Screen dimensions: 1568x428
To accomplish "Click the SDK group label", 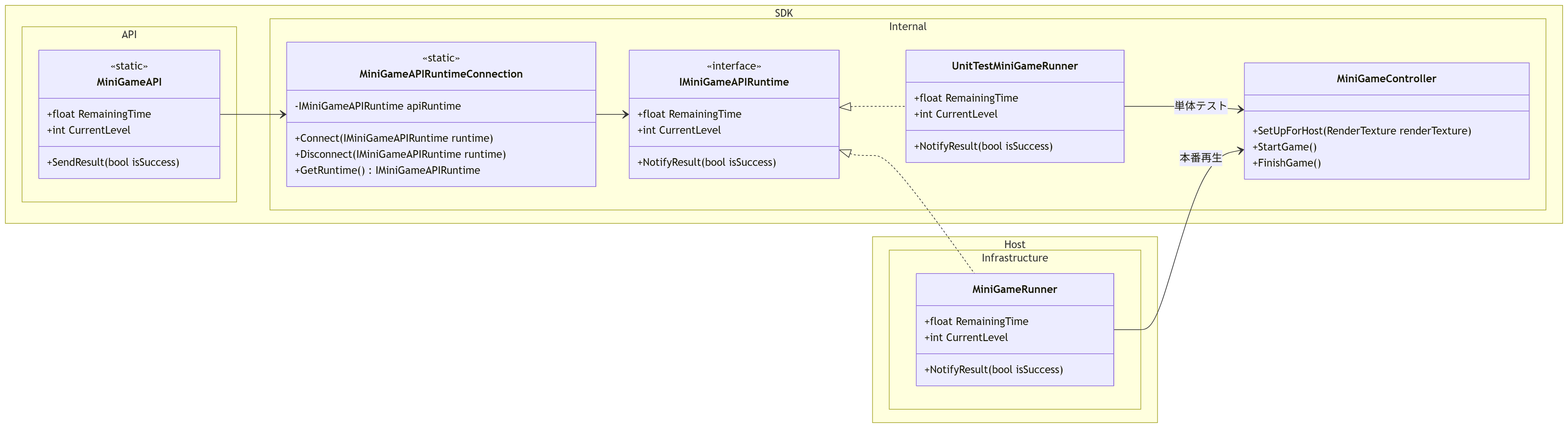I will (783, 13).
